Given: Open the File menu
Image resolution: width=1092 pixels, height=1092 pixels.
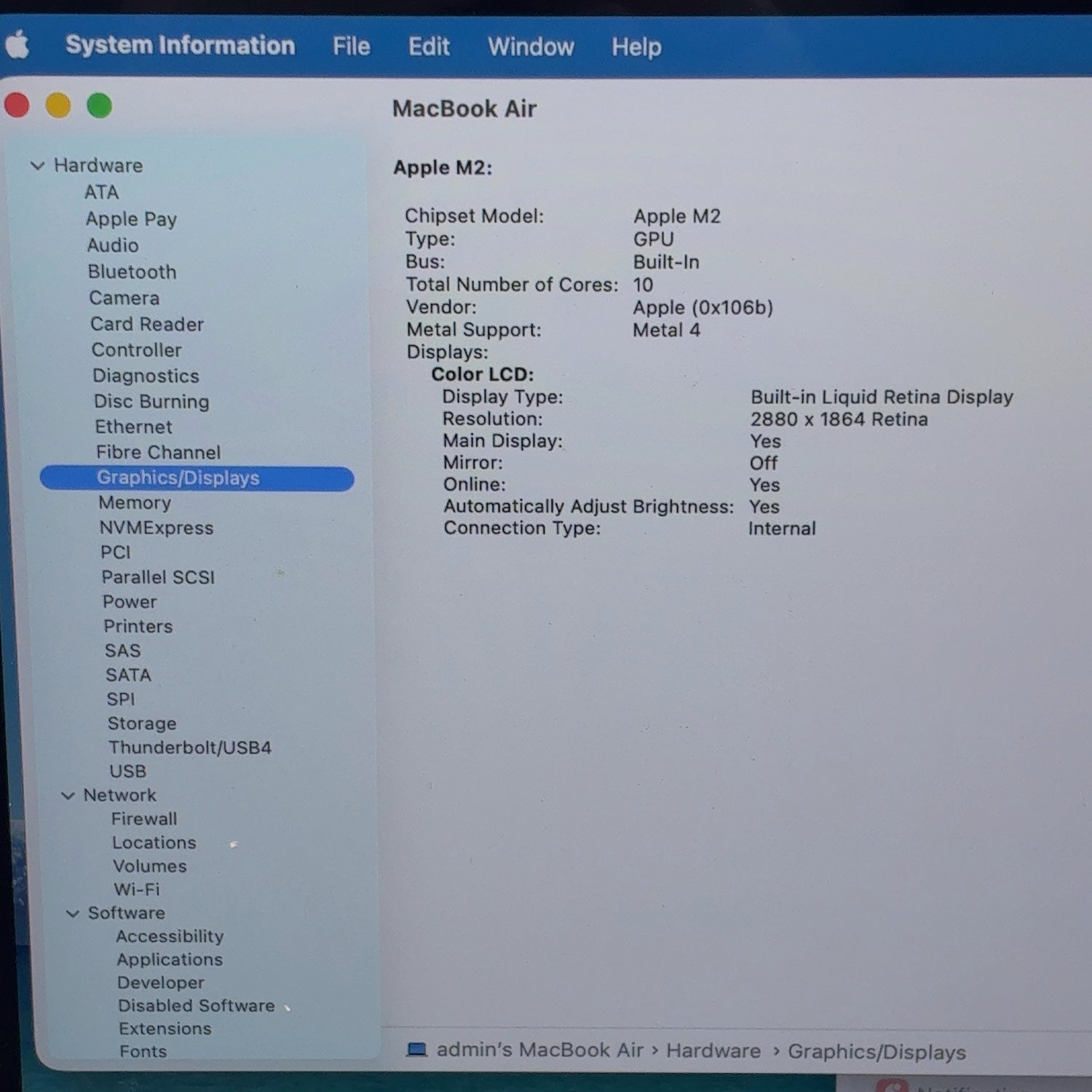Looking at the screenshot, I should pyautogui.click(x=352, y=47).
